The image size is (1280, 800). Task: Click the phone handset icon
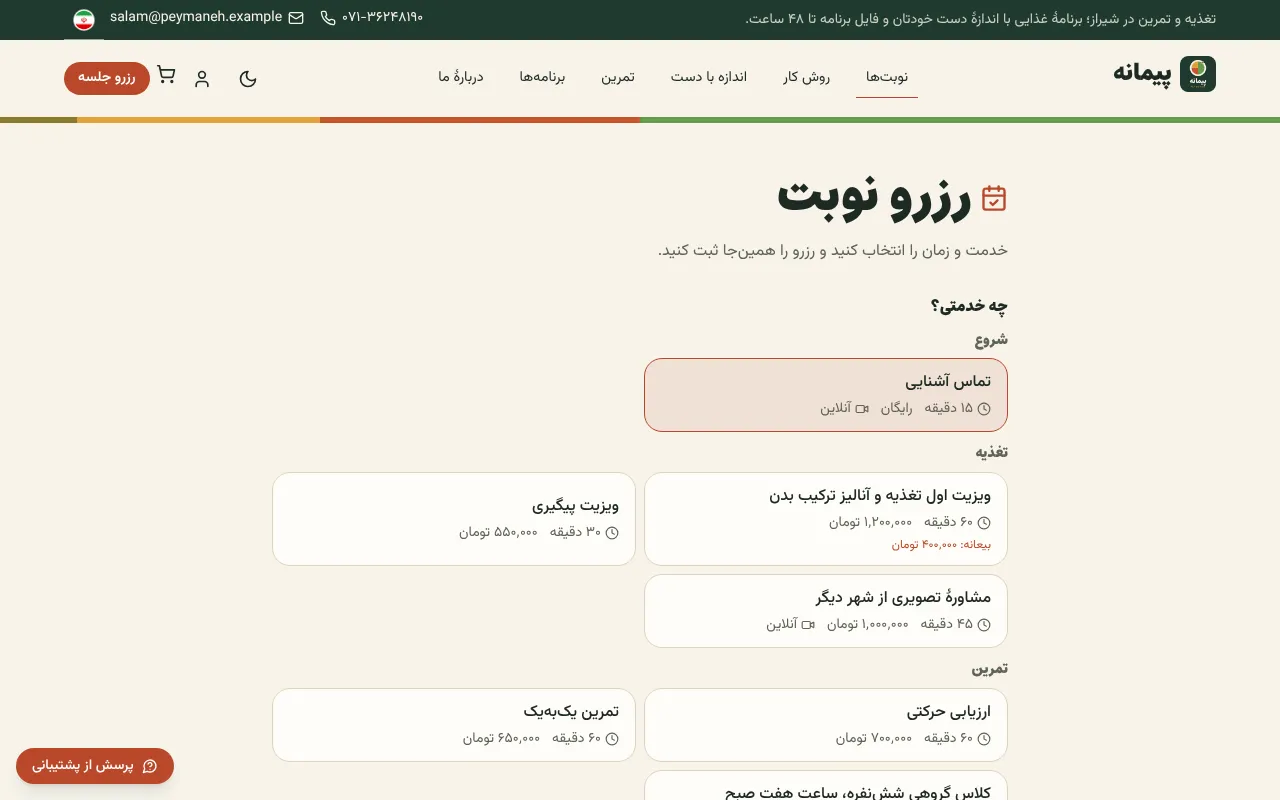pyautogui.click(x=328, y=18)
